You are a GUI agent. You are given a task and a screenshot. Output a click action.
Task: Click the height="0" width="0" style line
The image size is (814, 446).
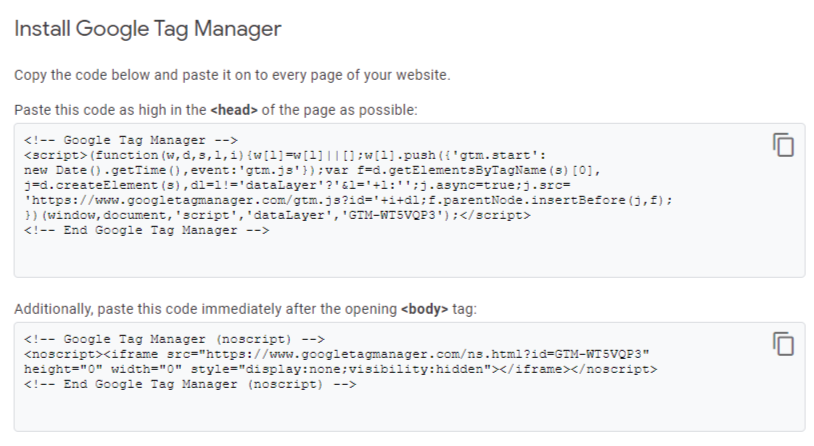pyautogui.click(x=341, y=370)
